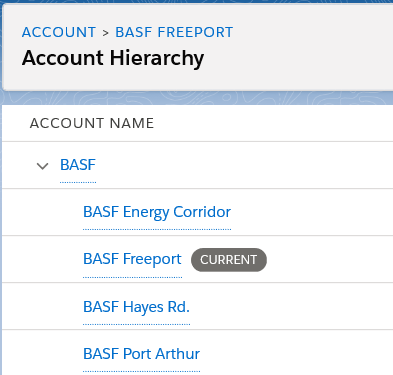Screen dimensions: 393x375
Task: Open the BASF Freeport account link
Action: click(132, 259)
